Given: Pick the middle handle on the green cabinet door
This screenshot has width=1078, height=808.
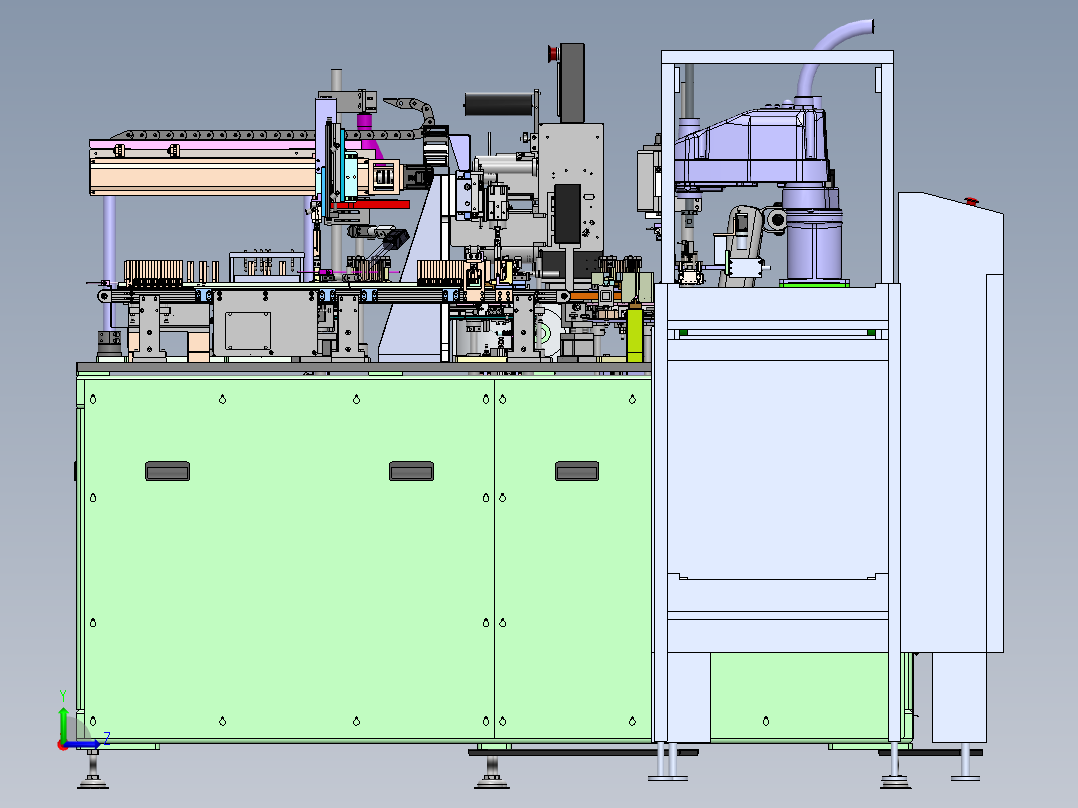Looking at the screenshot, I should coord(411,471).
